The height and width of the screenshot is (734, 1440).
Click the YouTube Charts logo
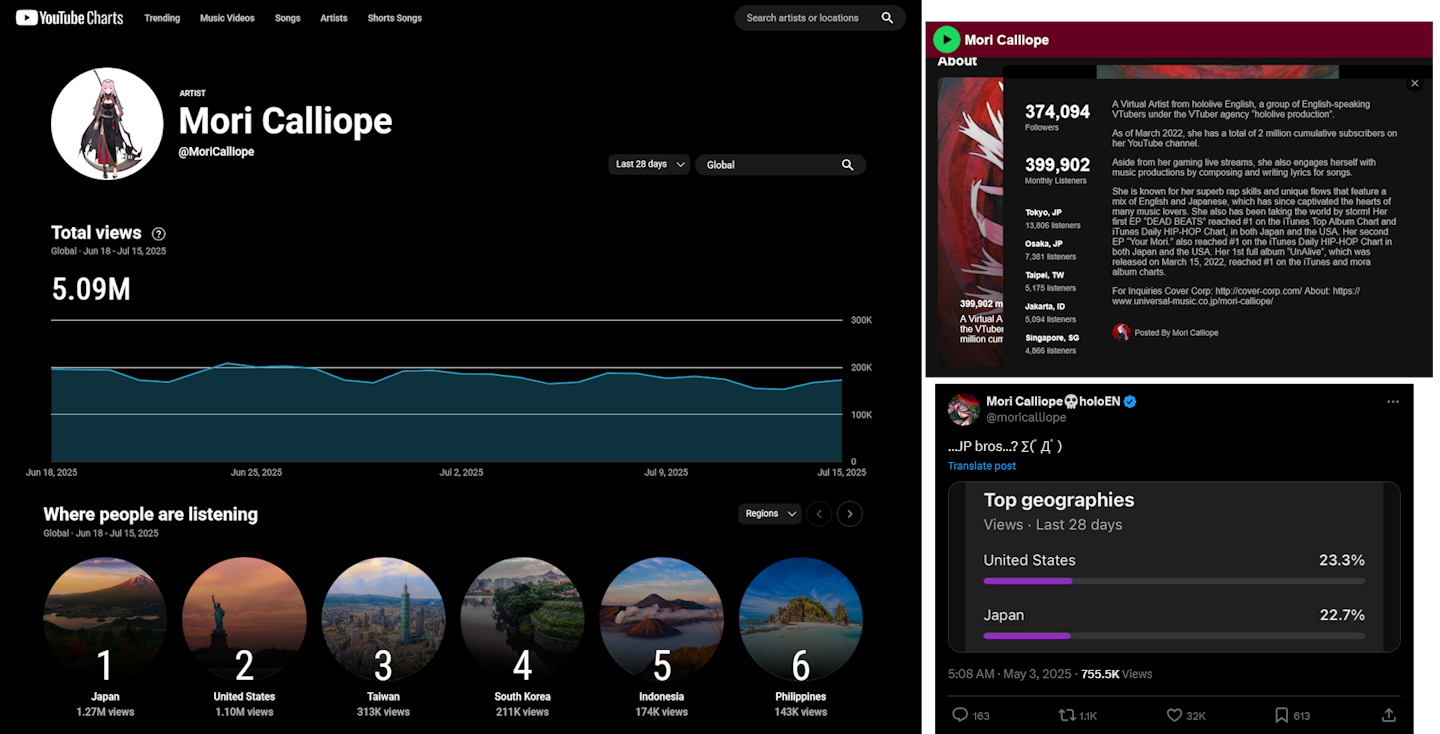coord(69,18)
